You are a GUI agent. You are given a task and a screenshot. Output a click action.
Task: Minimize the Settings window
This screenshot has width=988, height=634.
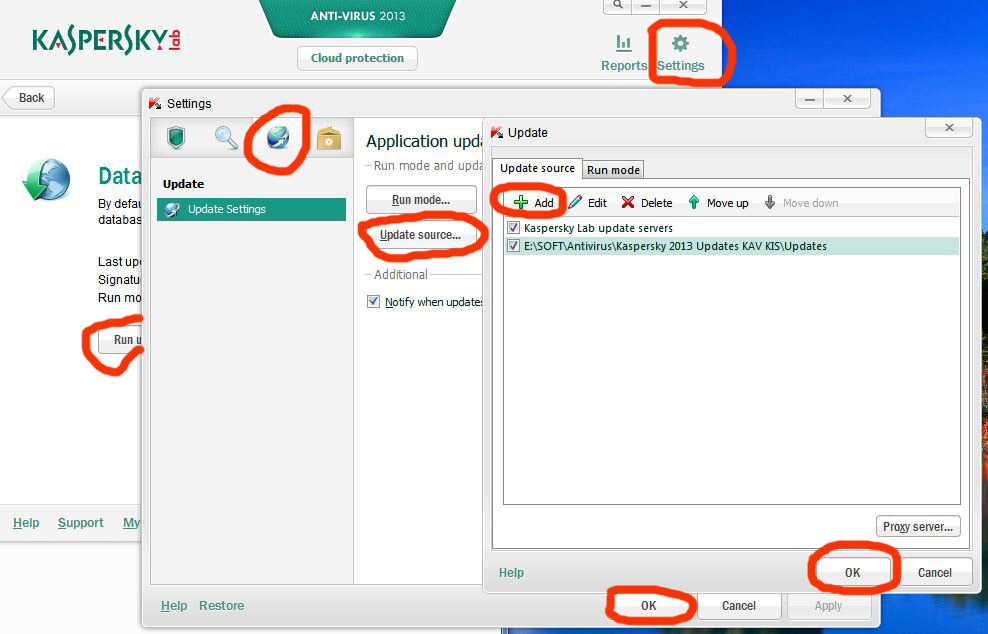810,99
